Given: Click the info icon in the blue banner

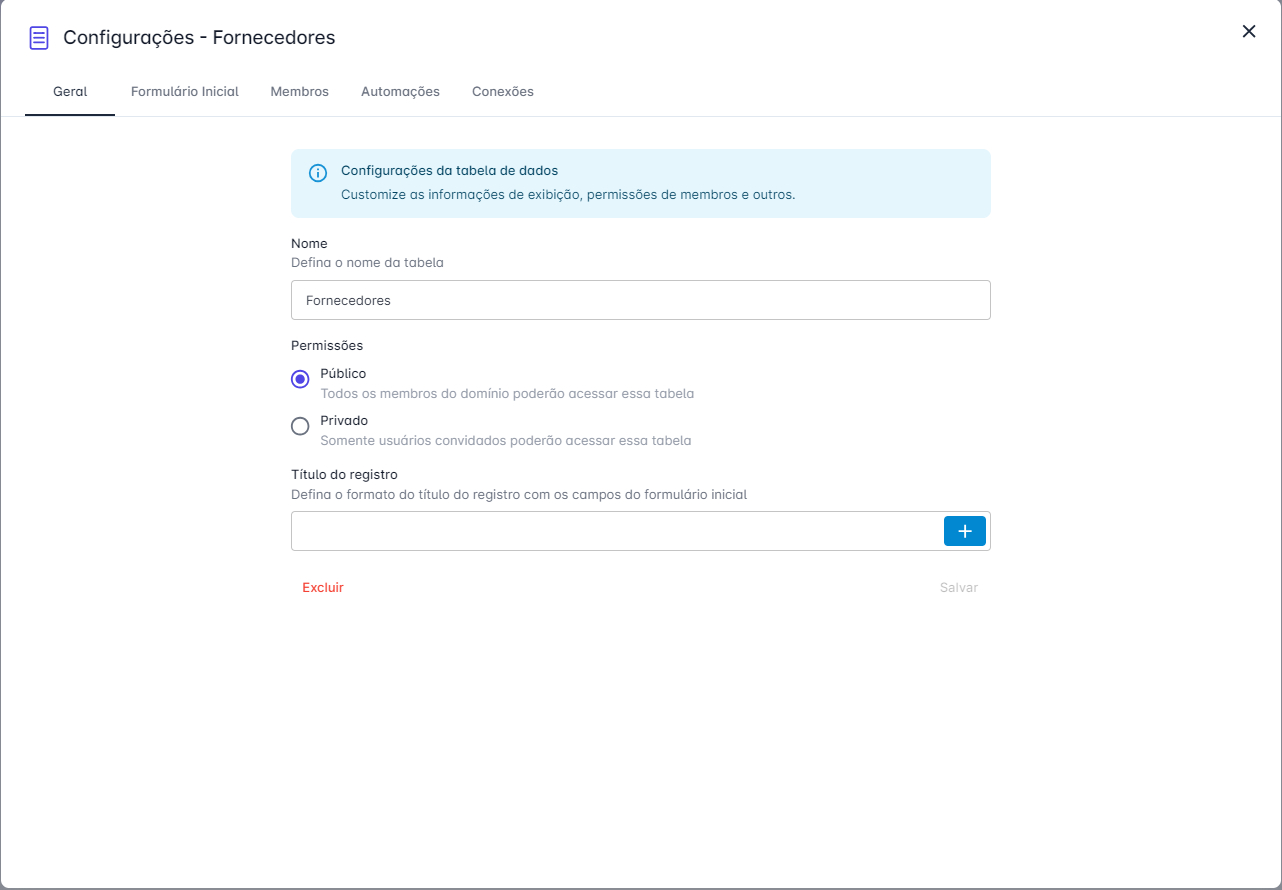Looking at the screenshot, I should point(318,172).
